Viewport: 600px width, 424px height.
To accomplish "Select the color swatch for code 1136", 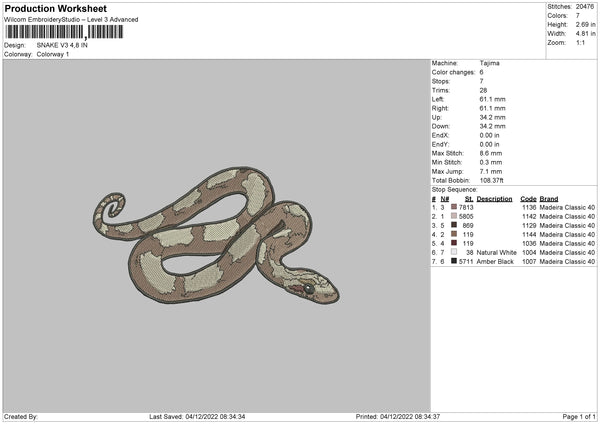I will coord(454,207).
